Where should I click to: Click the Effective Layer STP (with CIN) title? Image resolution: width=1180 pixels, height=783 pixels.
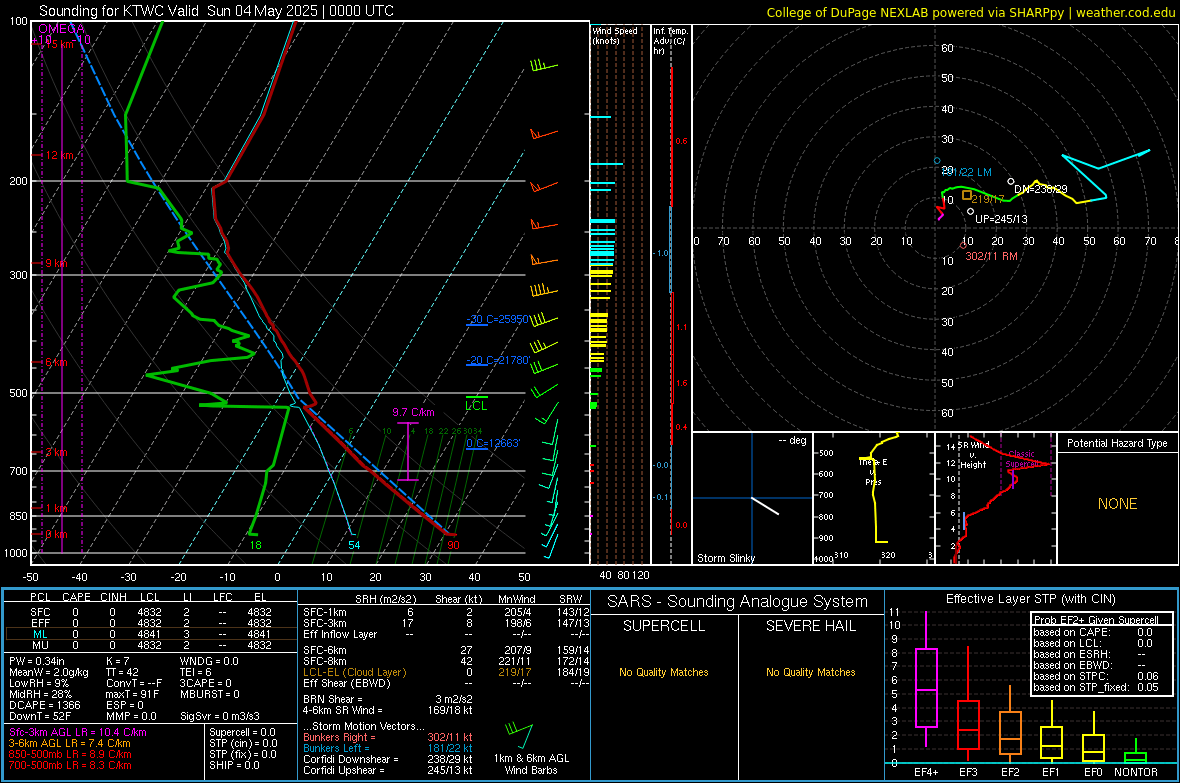1030,599
